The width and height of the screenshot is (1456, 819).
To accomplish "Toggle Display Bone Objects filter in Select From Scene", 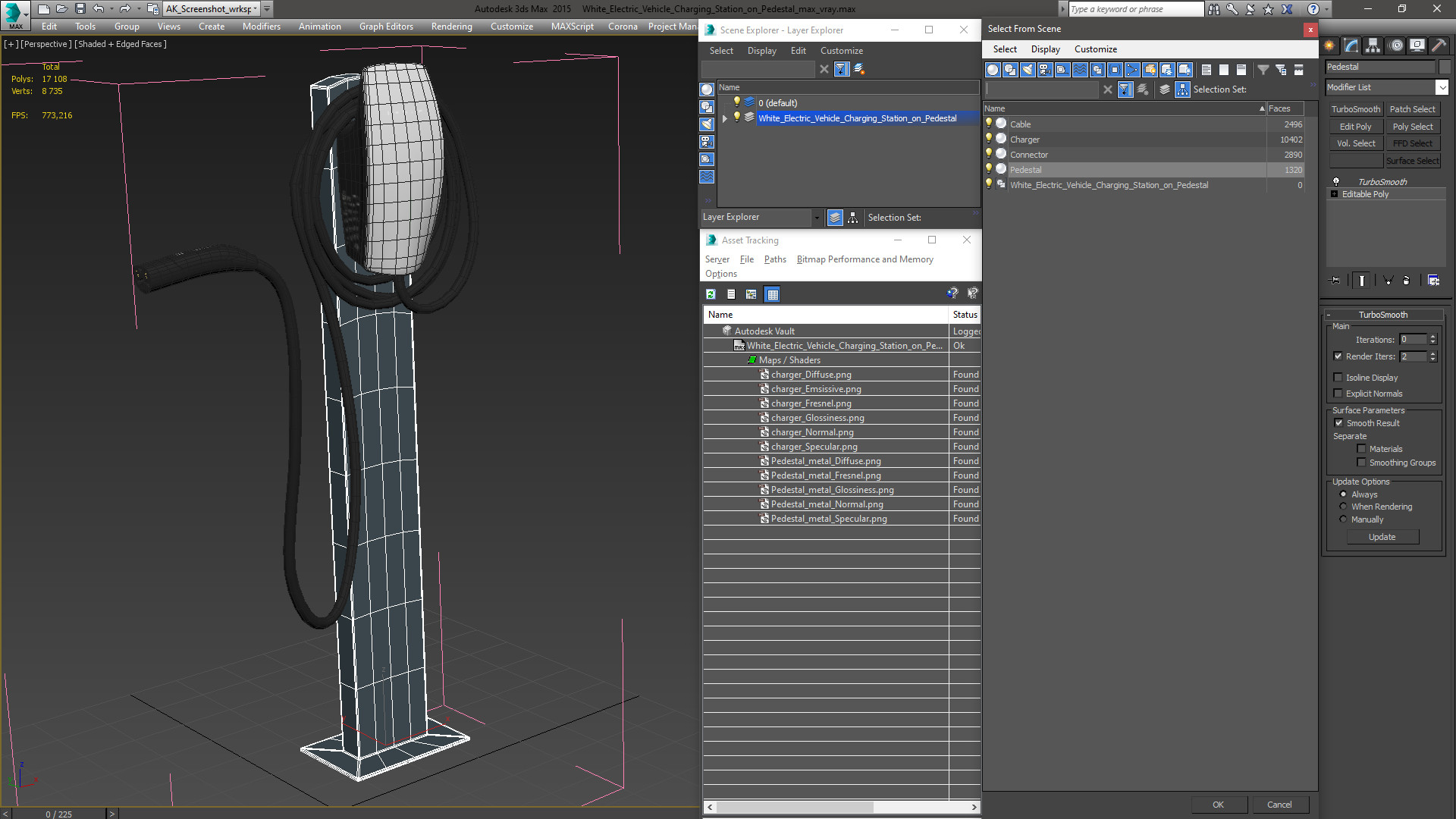I will (1132, 70).
